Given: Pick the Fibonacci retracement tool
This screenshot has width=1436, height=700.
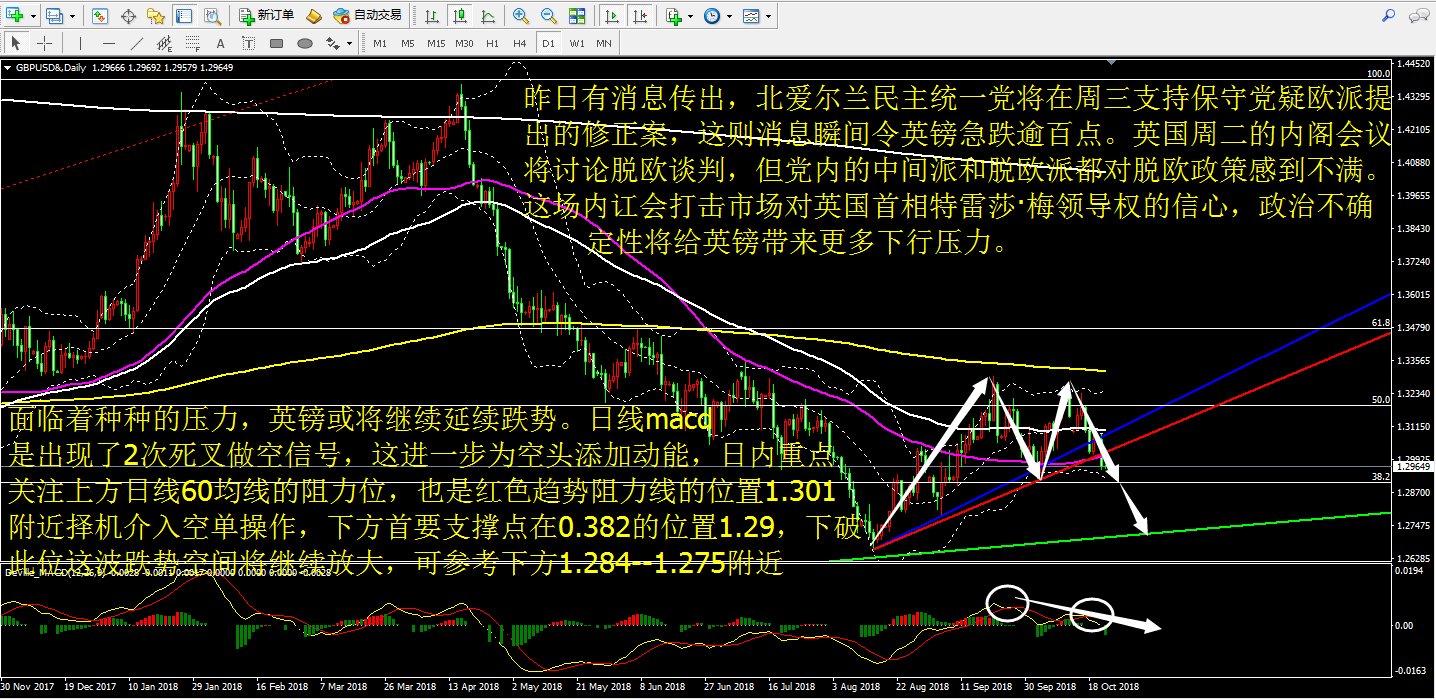Looking at the screenshot, I should pos(194,44).
